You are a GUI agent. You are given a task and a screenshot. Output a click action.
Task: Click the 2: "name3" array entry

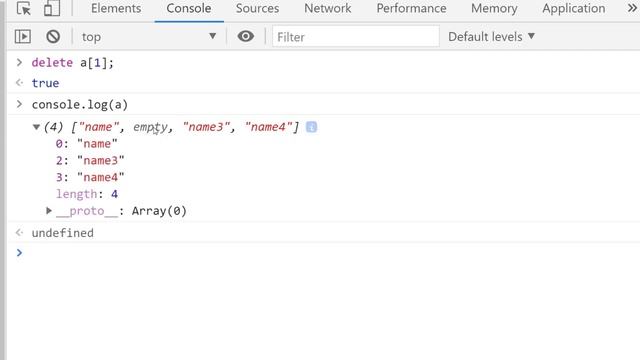click(90, 160)
